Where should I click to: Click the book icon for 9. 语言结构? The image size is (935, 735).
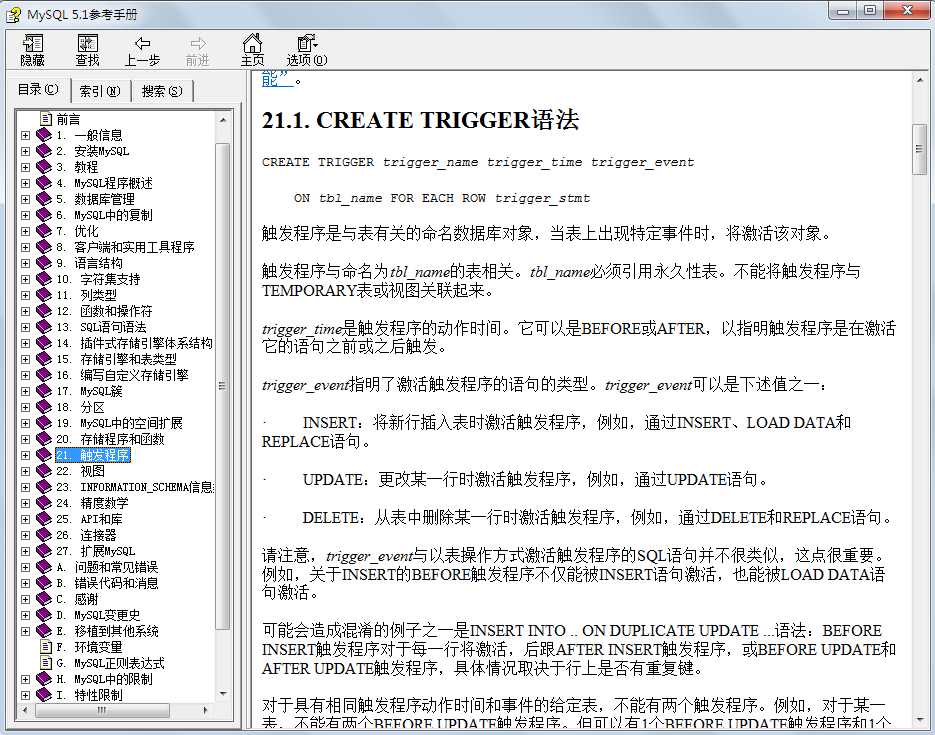click(x=44, y=263)
